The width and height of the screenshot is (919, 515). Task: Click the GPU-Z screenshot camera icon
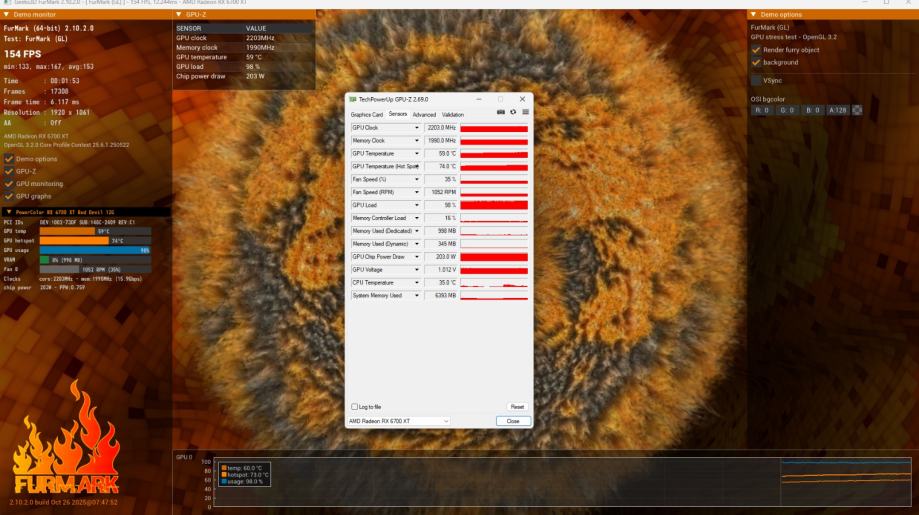pyautogui.click(x=501, y=112)
